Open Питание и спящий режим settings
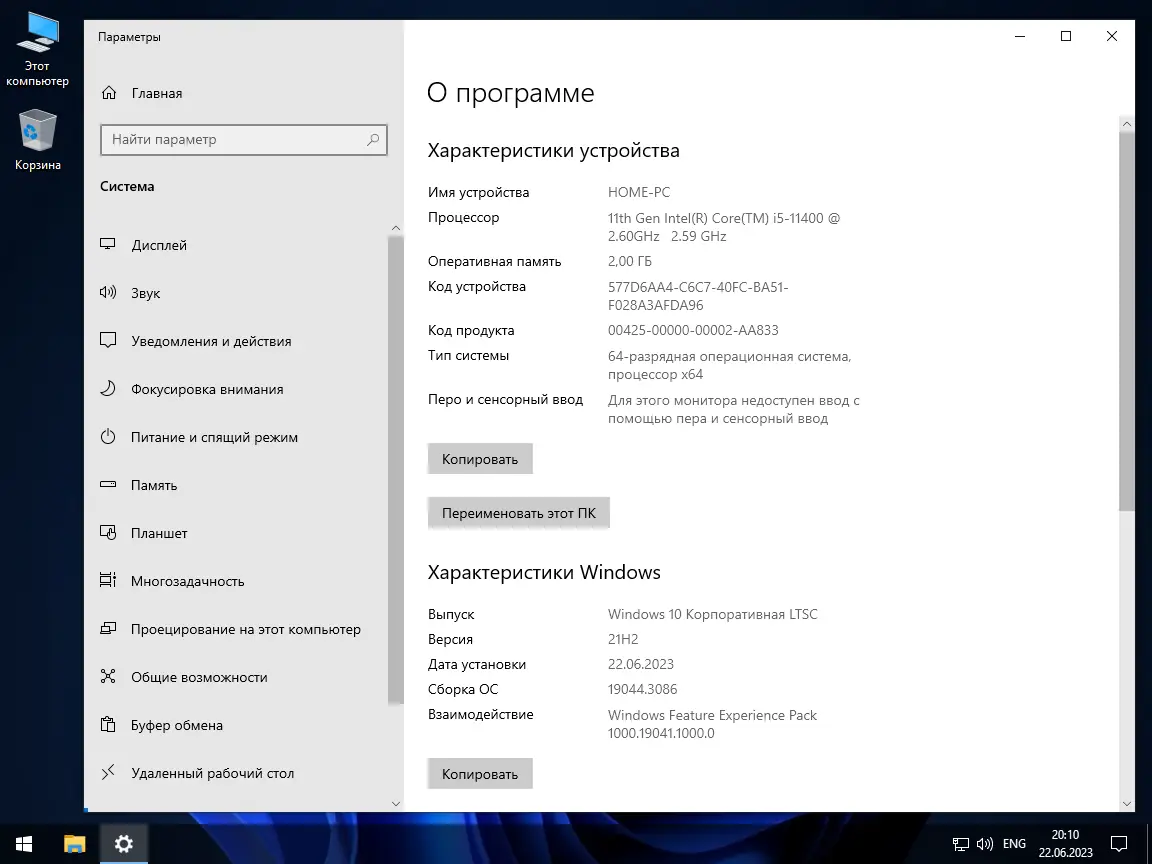This screenshot has height=864, width=1152. click(213, 437)
